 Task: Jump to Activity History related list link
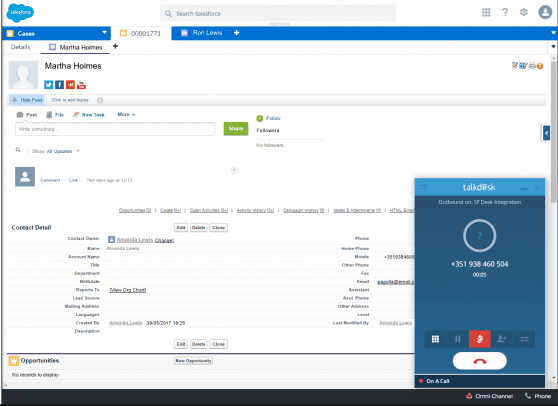pos(255,210)
